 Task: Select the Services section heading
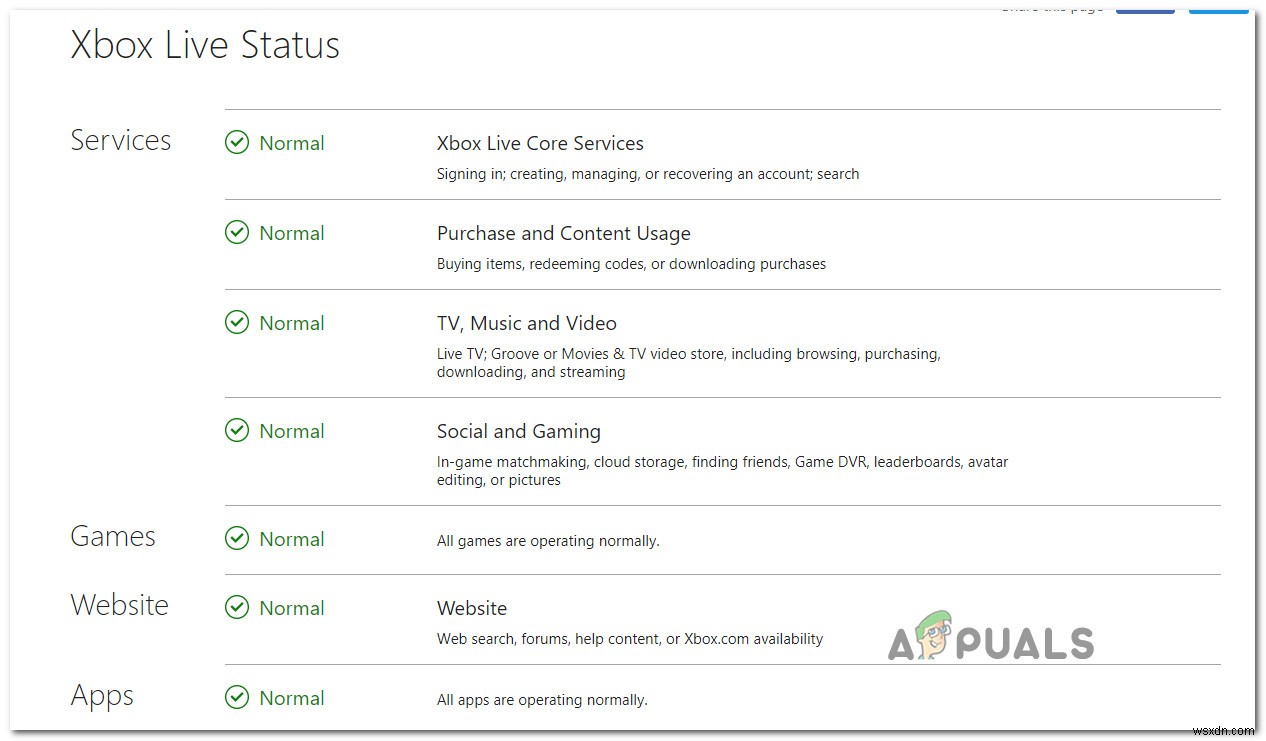pyautogui.click(x=121, y=141)
